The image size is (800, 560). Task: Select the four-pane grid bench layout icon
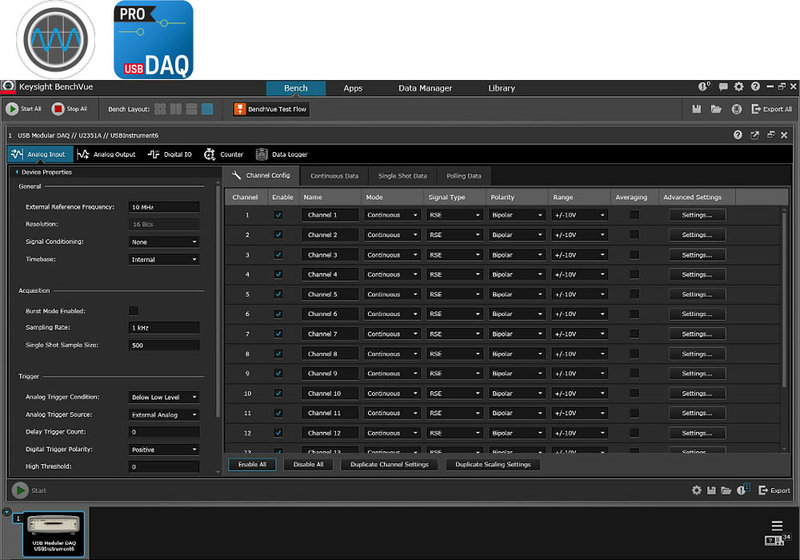(x=160, y=109)
